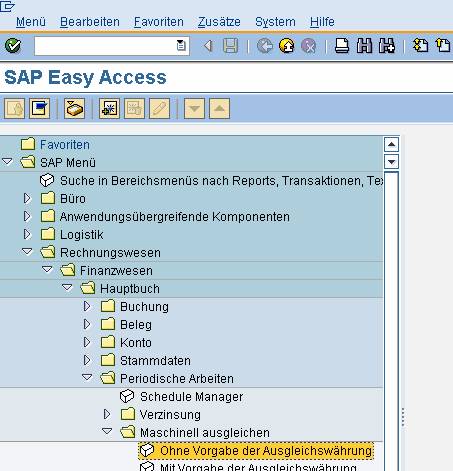
Task: Collapse the Finanzwesen node triangle
Action: point(47,270)
